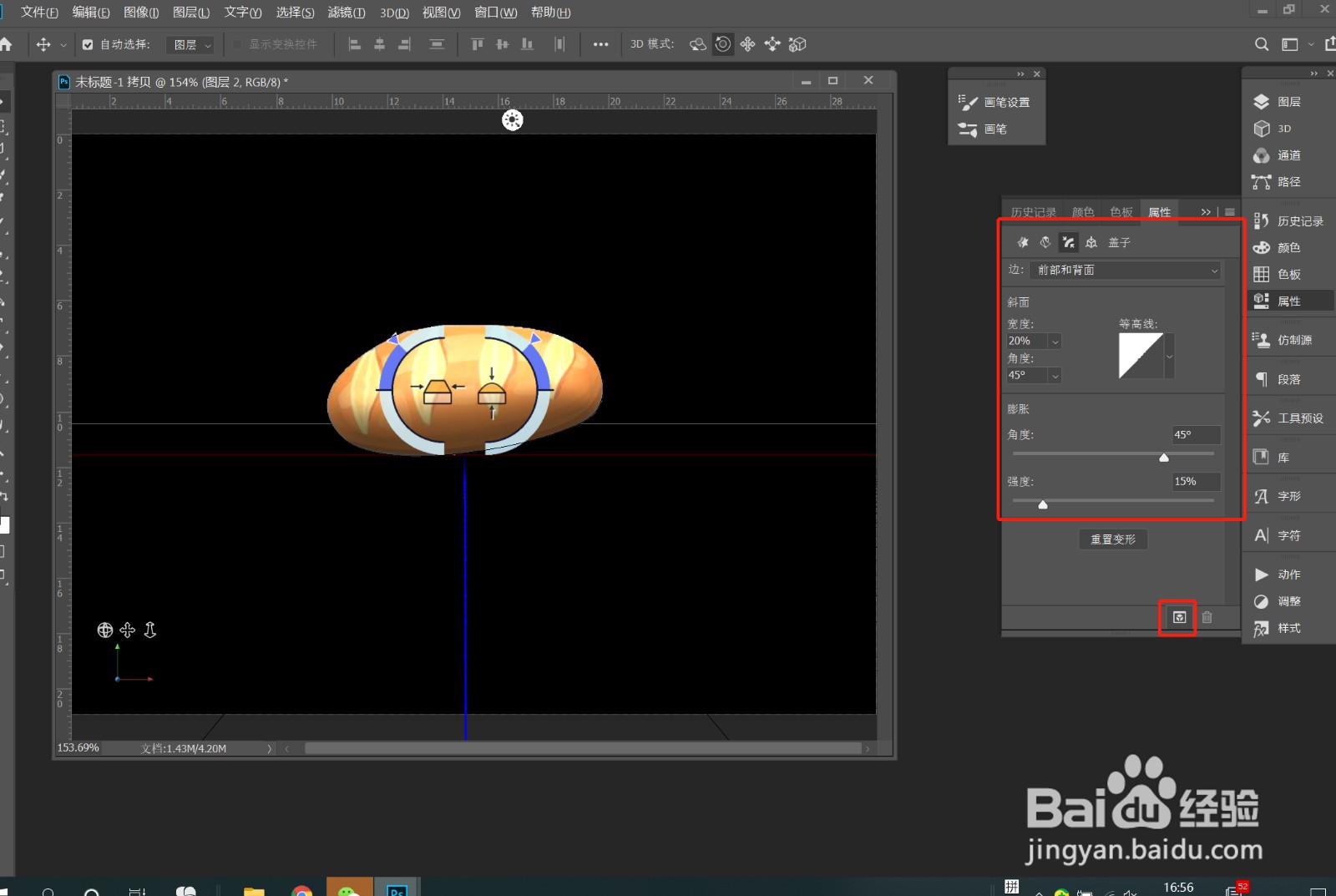Viewport: 1336px width, 896px height.
Task: Choose the Slide 3D Object mode
Action: (x=772, y=44)
